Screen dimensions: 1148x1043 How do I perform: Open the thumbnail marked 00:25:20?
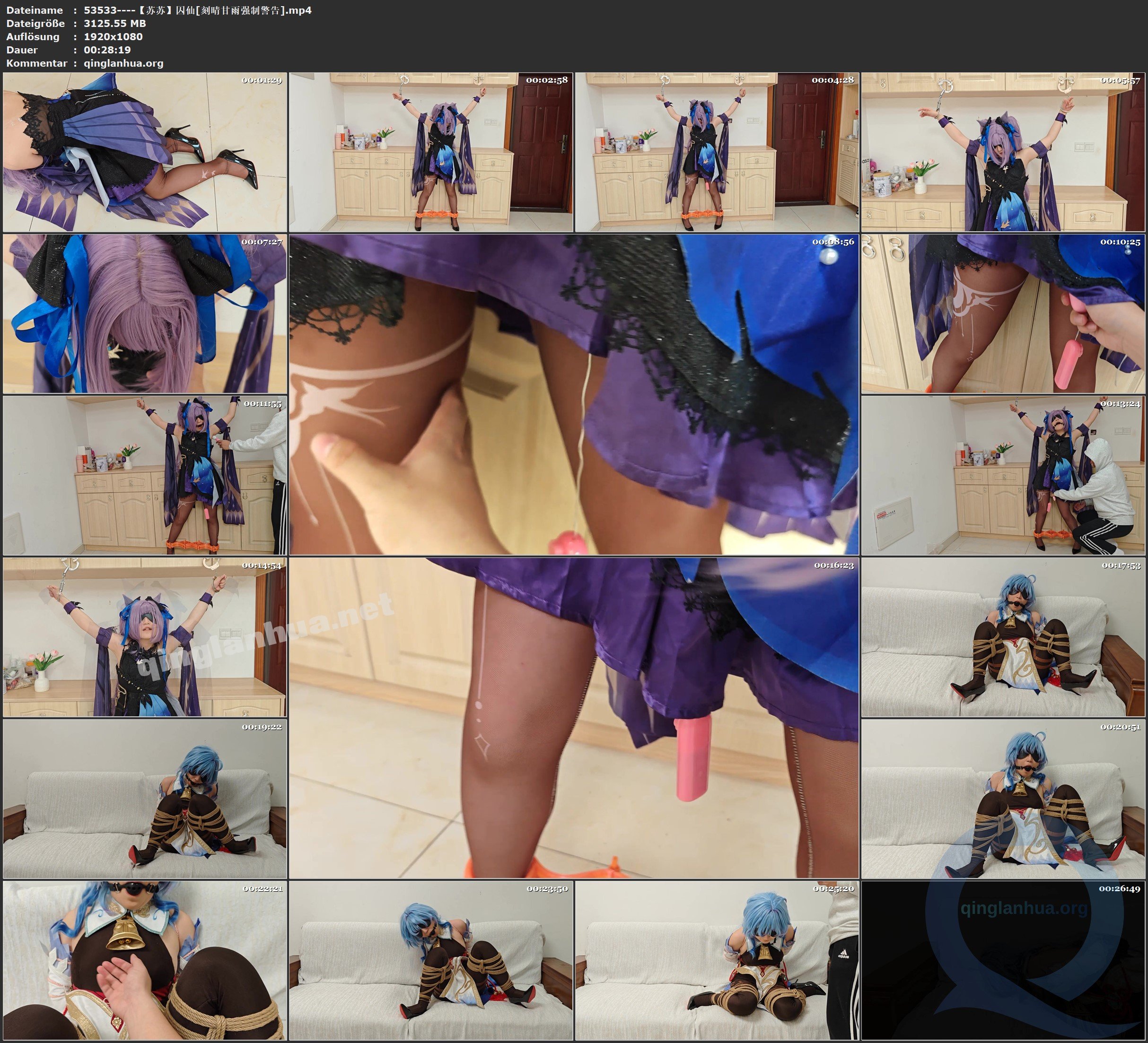717,960
